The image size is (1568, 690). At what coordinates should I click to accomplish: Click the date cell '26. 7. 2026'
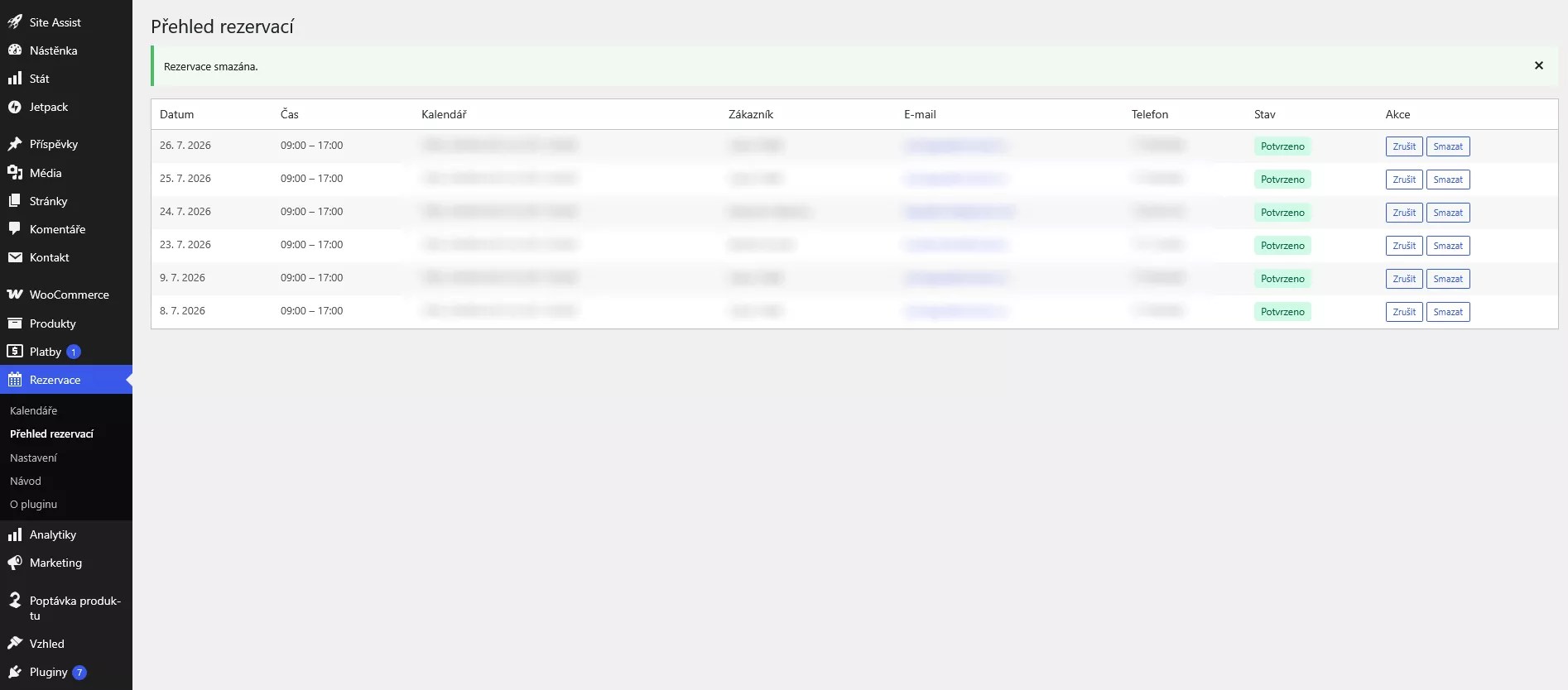click(185, 146)
